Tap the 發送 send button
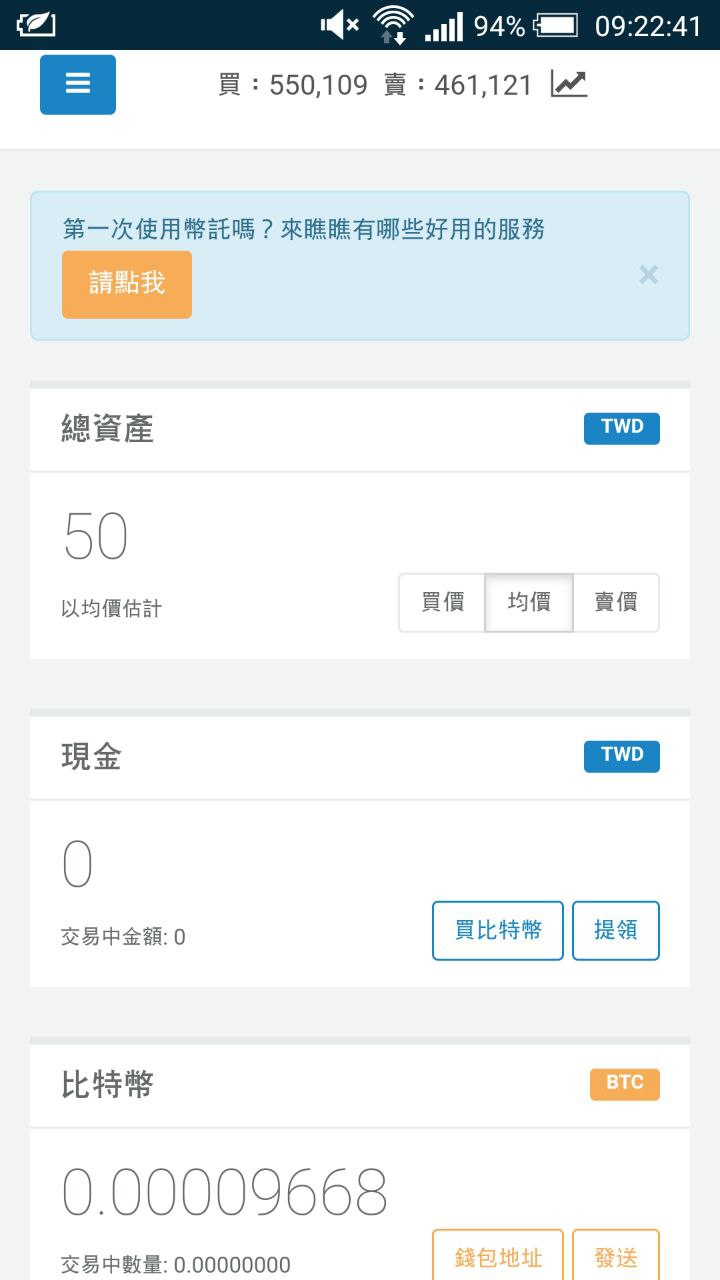This screenshot has width=720, height=1280. click(616, 1256)
